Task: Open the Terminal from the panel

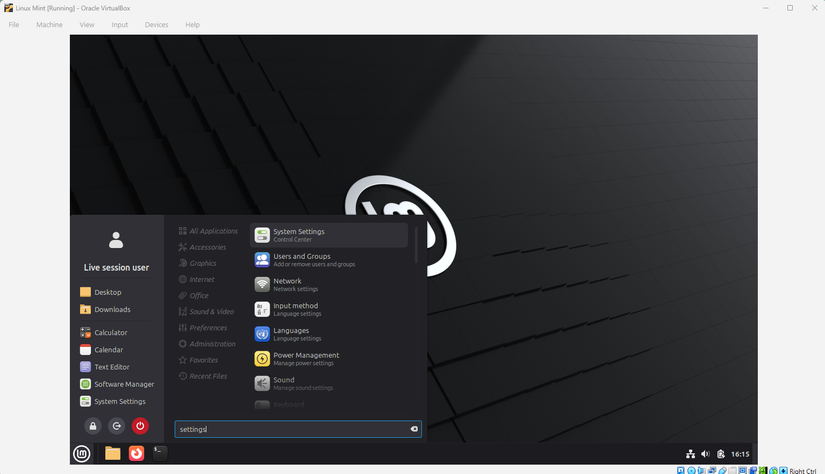Action: tap(160, 453)
